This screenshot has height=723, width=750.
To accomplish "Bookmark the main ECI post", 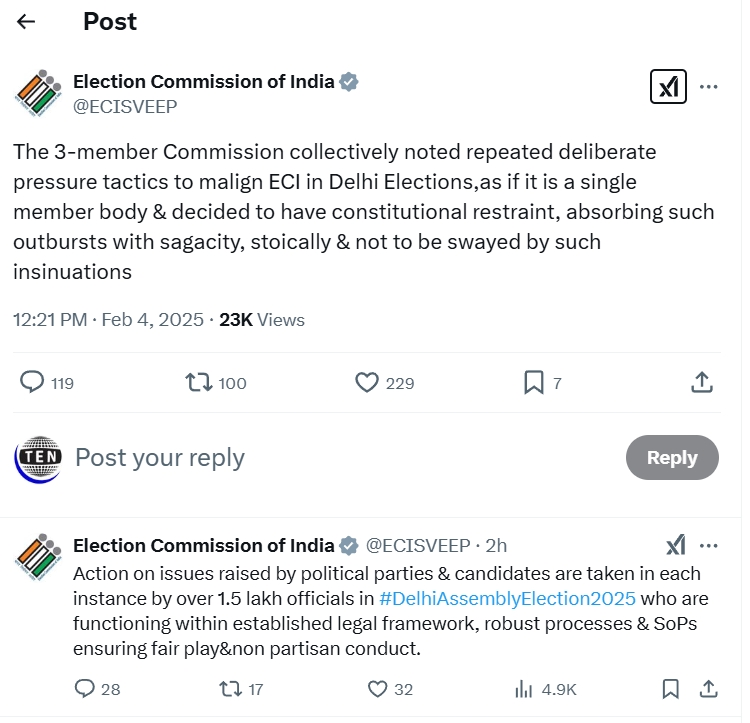I will (x=534, y=382).
